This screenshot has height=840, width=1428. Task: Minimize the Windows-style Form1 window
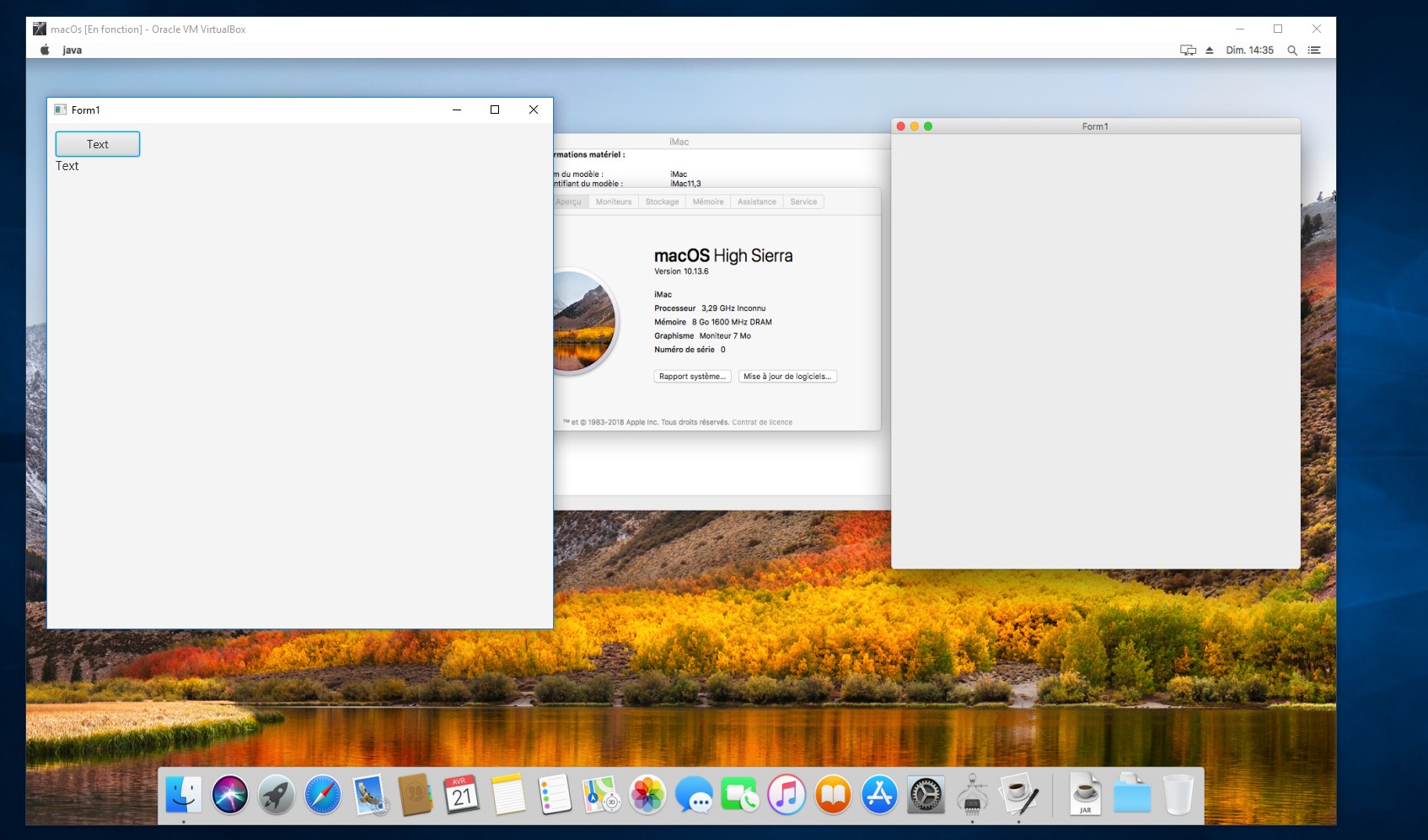click(457, 110)
